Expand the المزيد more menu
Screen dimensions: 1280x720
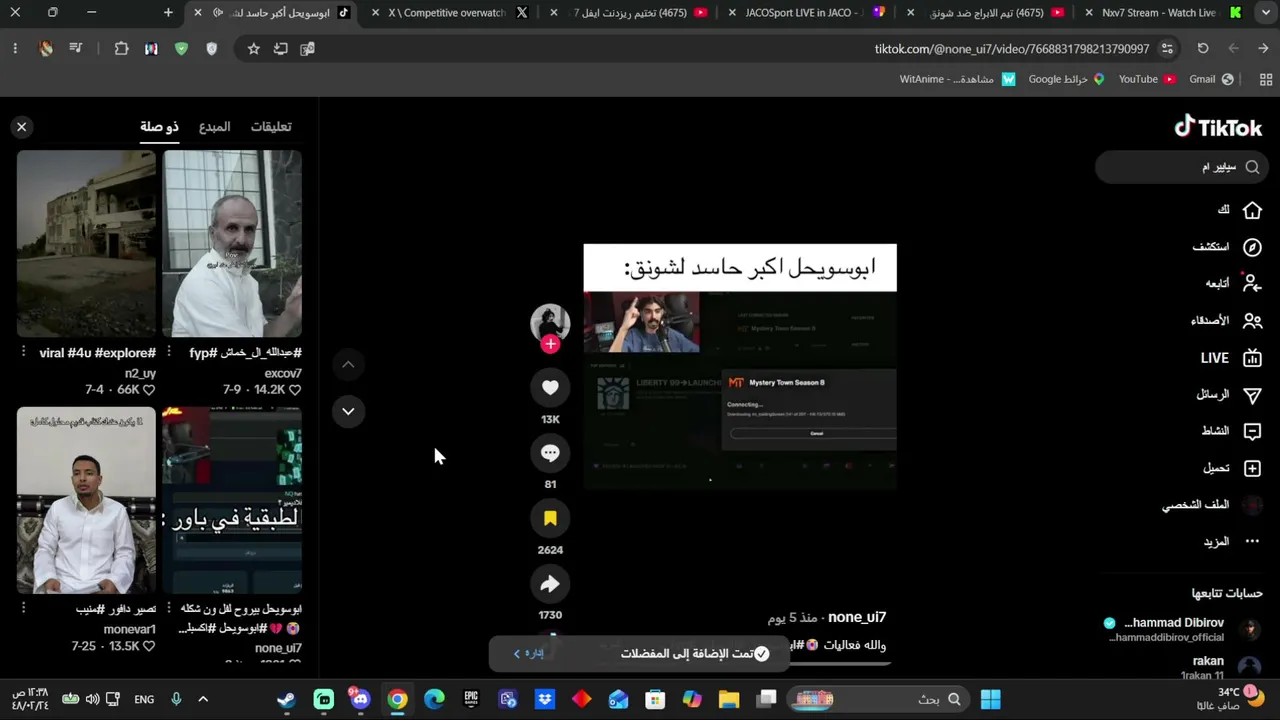tap(1232, 541)
